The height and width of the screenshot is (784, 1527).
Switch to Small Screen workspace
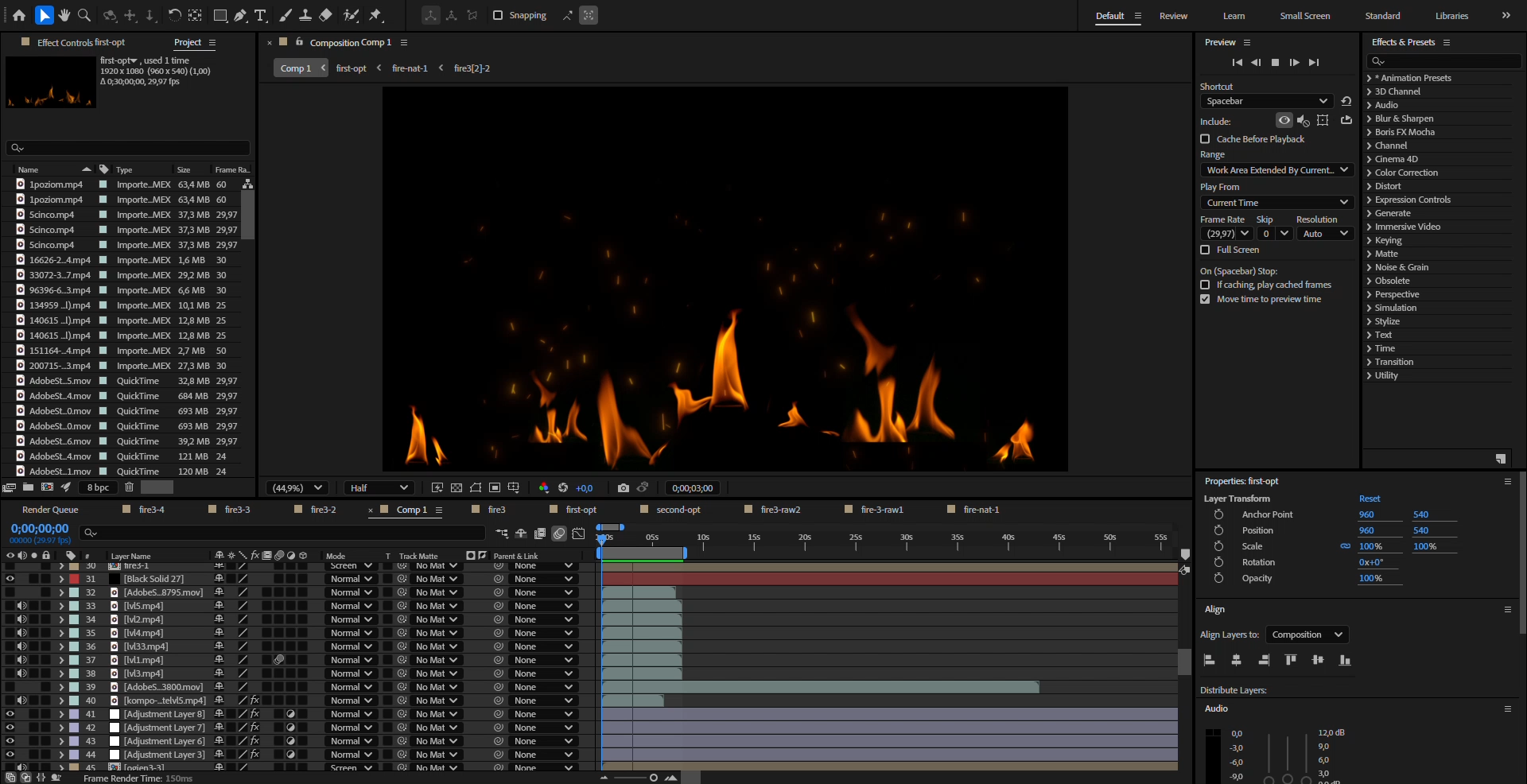coord(1304,16)
